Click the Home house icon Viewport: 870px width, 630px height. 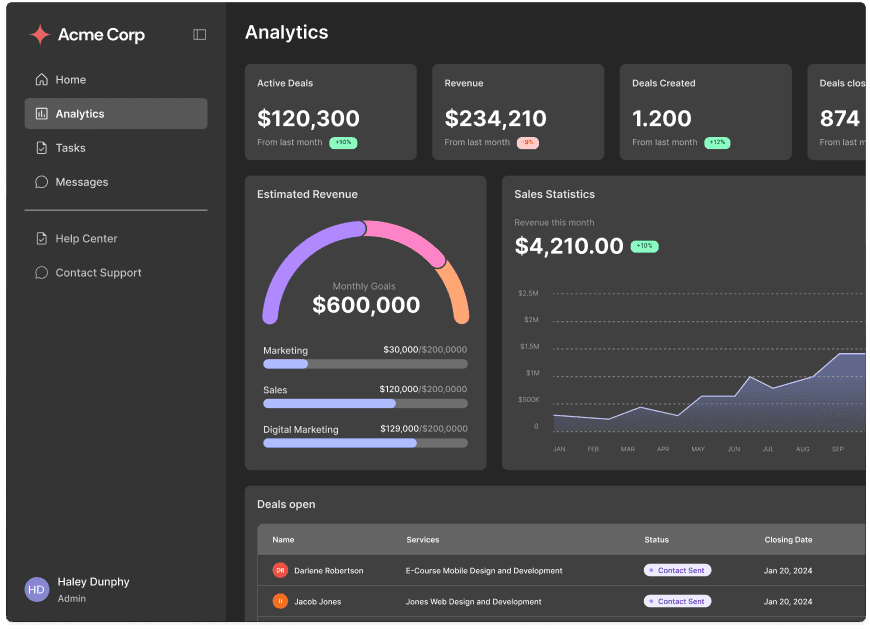(x=42, y=79)
